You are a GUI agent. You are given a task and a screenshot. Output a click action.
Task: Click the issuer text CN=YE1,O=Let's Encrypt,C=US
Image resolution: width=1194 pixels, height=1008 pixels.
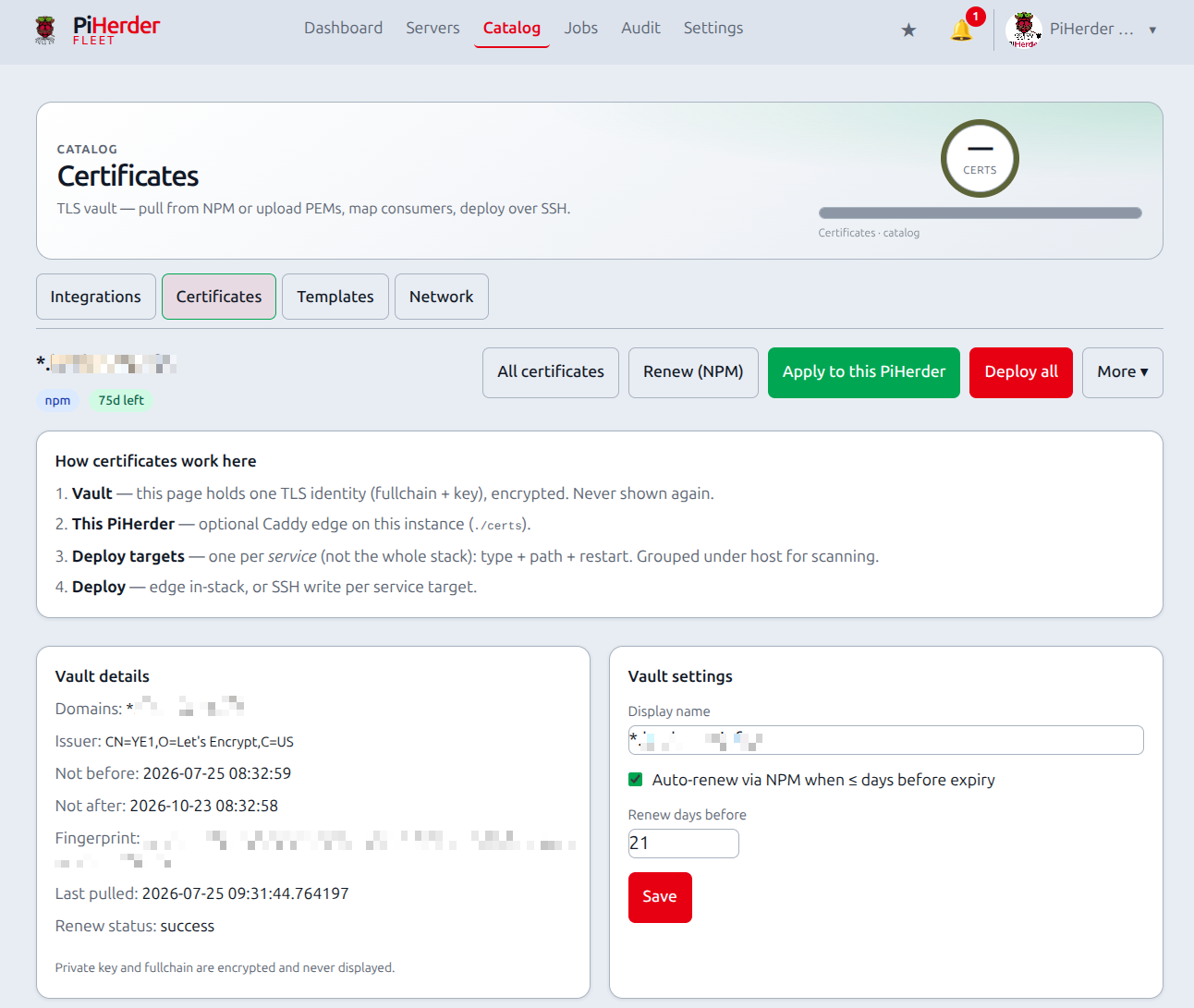coord(200,742)
